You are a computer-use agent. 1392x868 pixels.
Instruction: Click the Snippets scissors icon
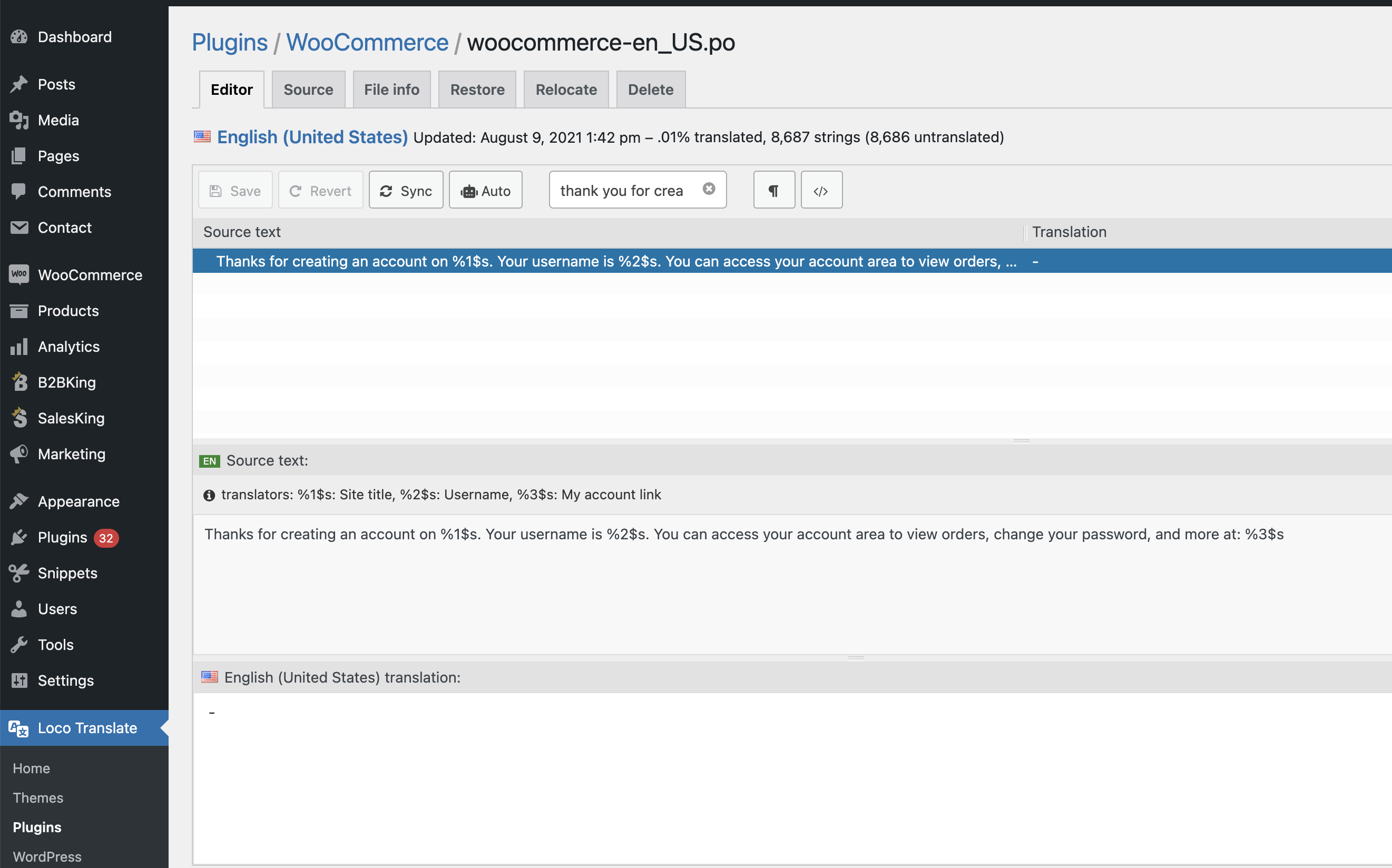[x=19, y=573]
